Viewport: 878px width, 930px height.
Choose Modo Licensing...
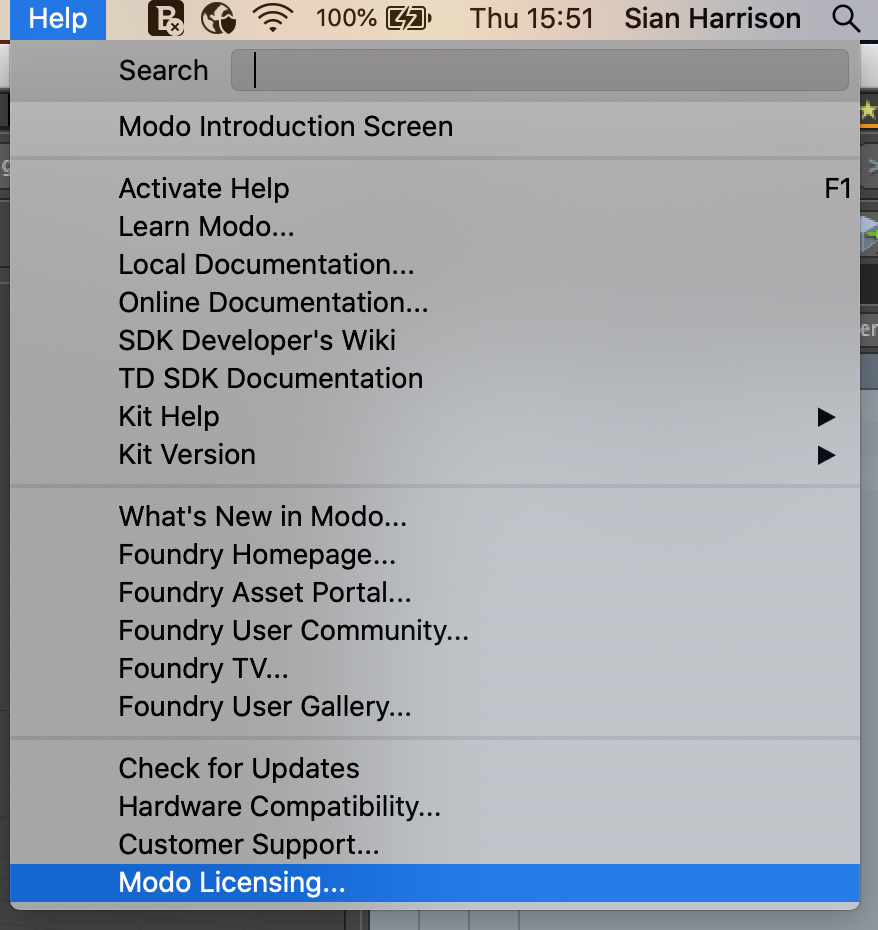435,883
